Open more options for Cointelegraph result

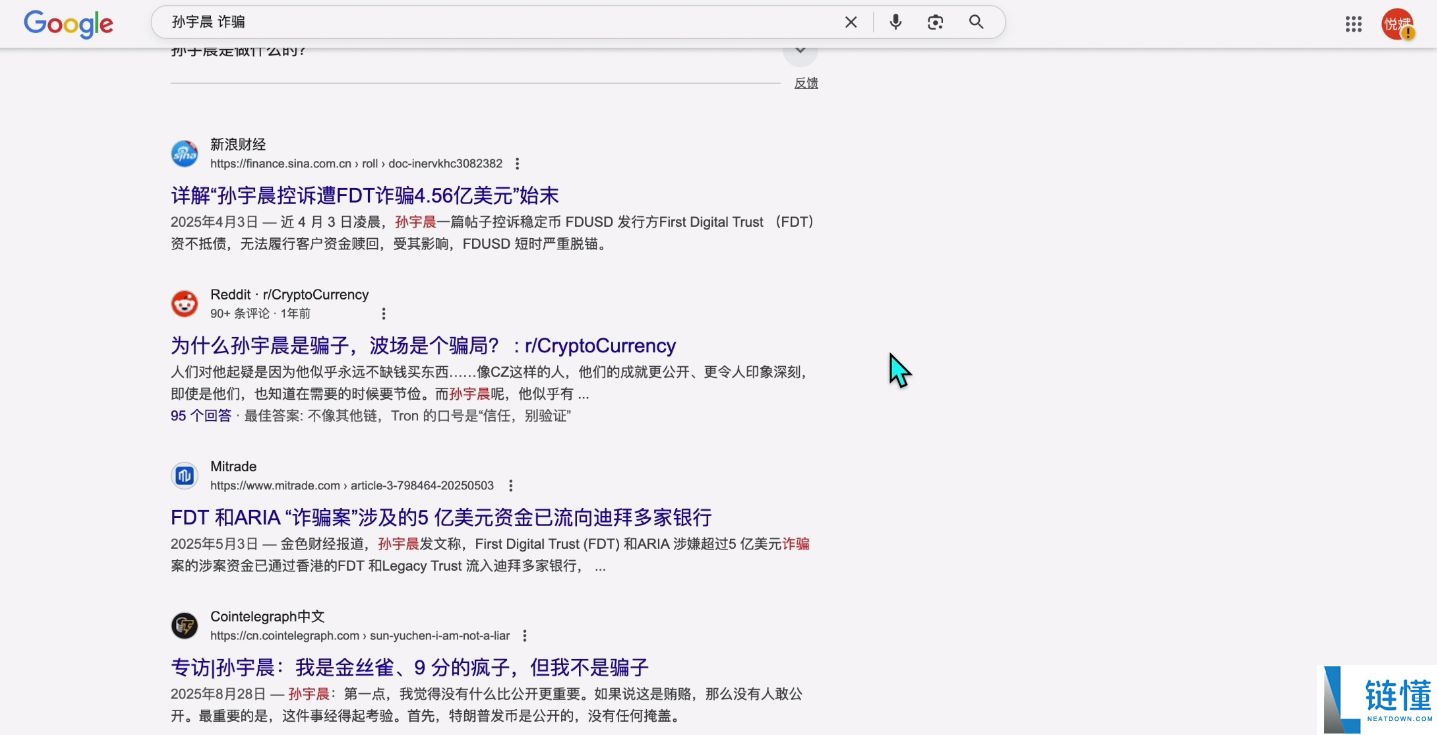point(525,636)
